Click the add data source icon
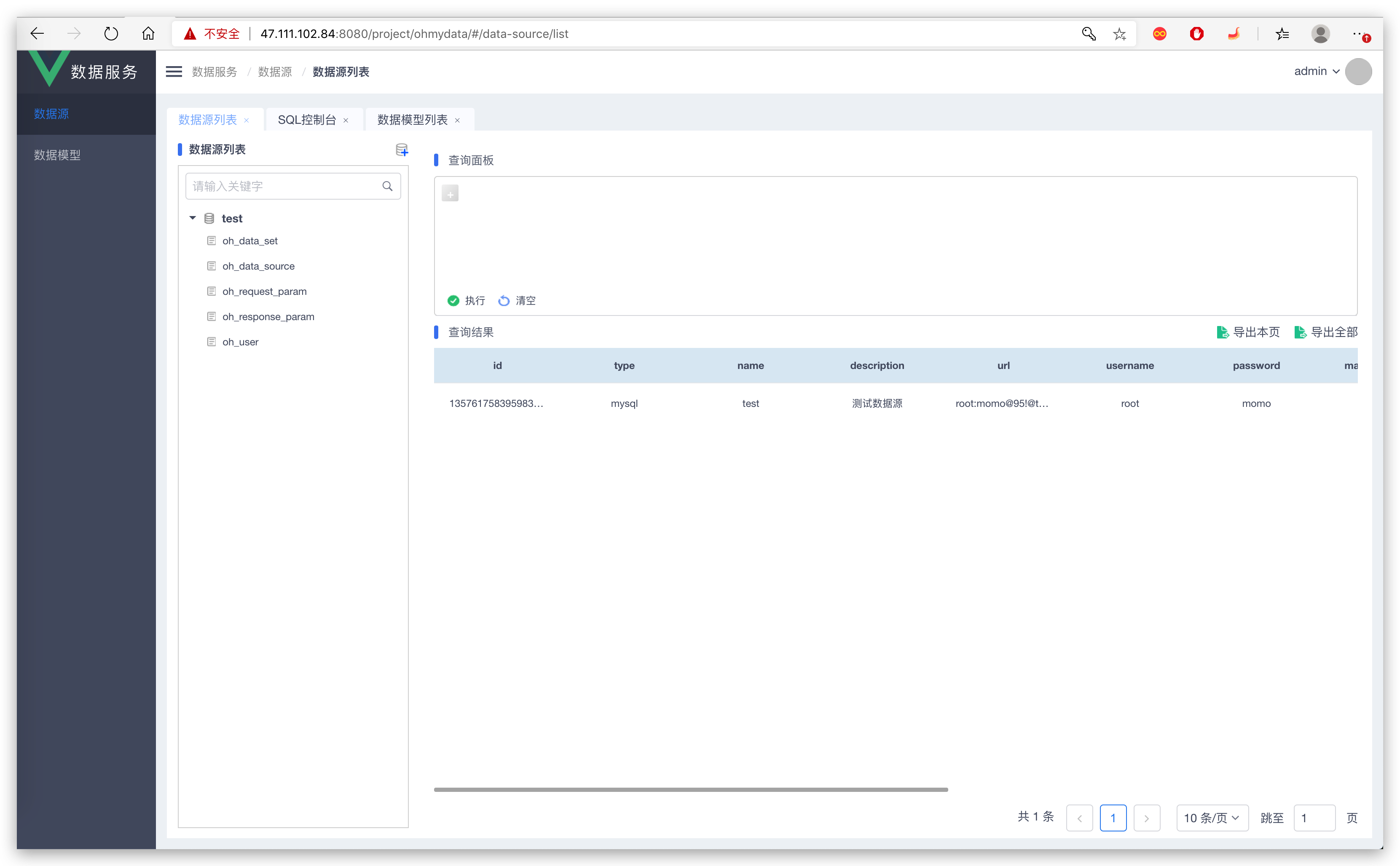The width and height of the screenshot is (1400, 866). tap(402, 150)
